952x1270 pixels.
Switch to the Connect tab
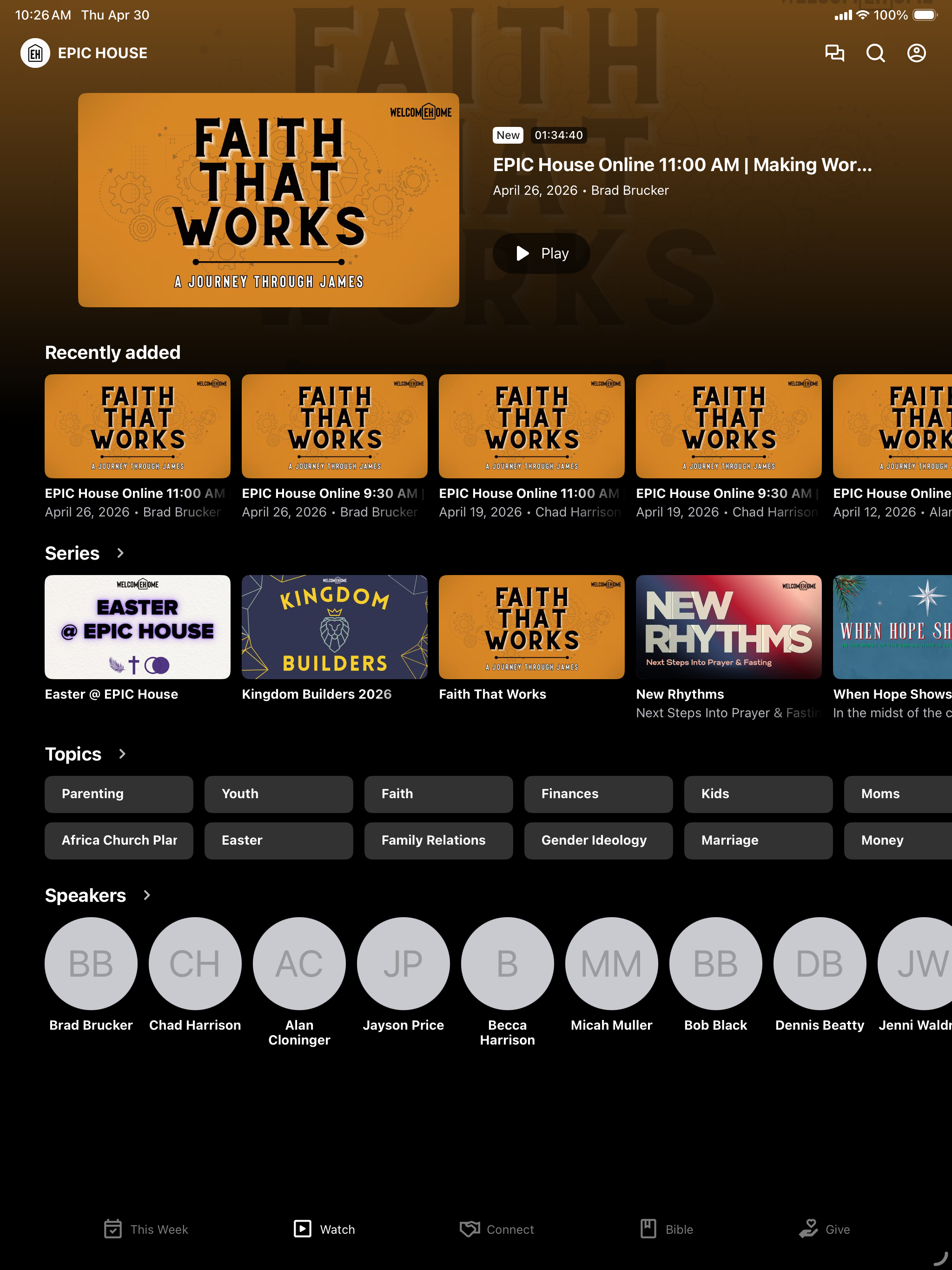496,1229
